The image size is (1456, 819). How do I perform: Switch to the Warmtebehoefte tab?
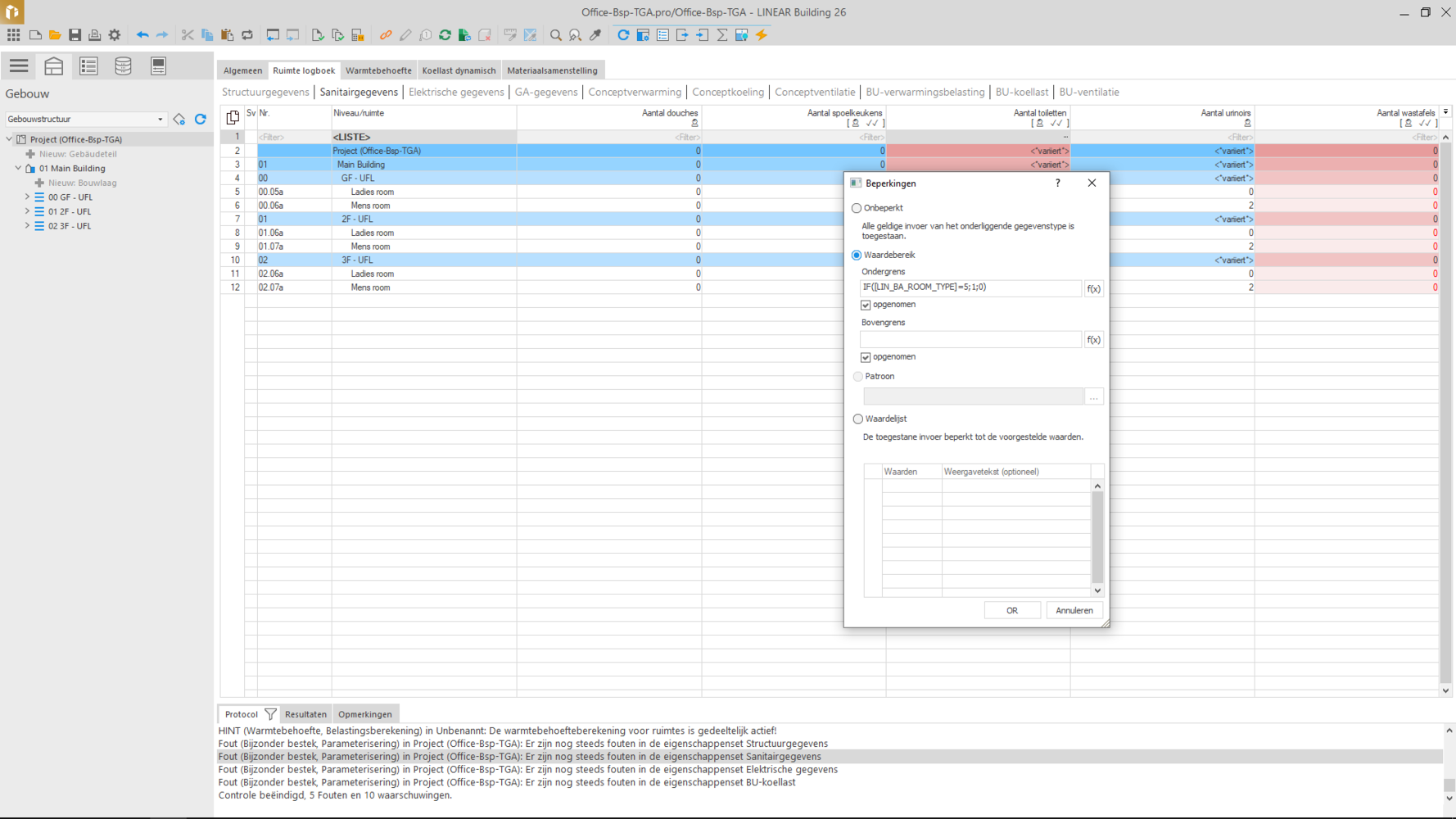click(378, 70)
